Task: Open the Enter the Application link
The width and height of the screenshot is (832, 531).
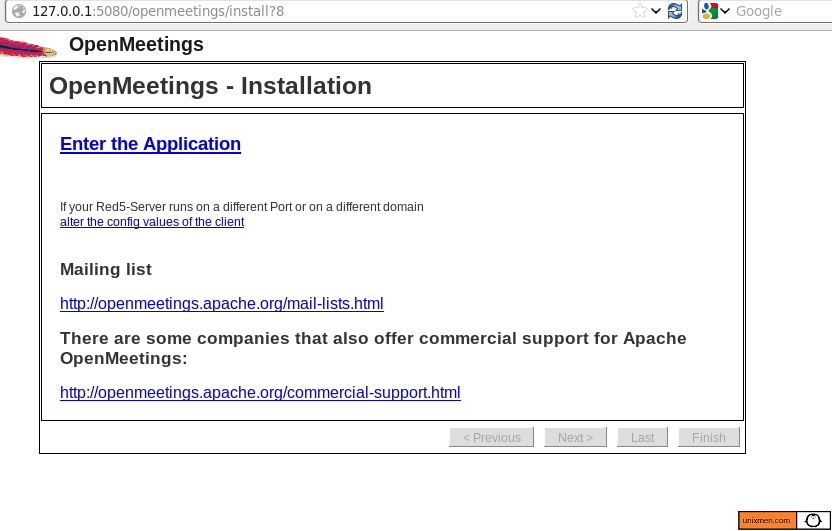Action: pos(150,144)
